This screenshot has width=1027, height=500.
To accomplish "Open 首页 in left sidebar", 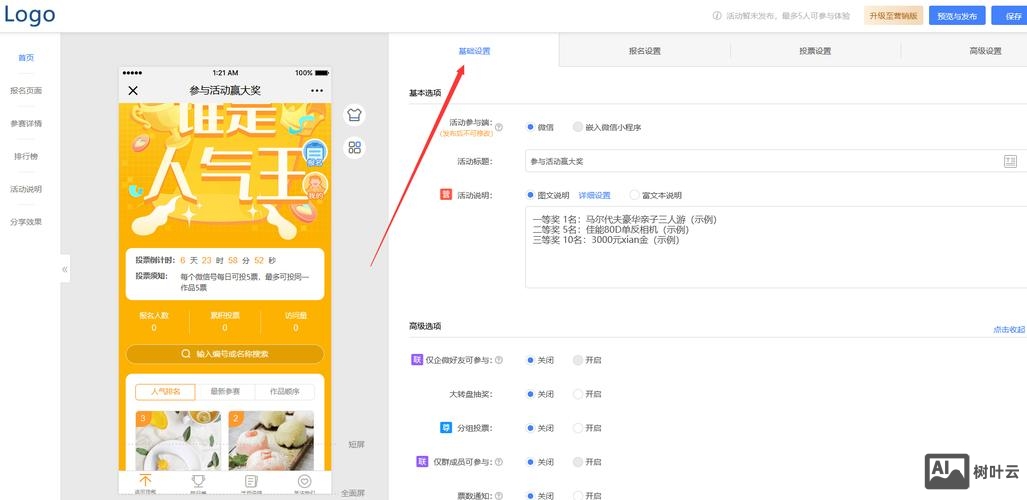I will pos(26,58).
